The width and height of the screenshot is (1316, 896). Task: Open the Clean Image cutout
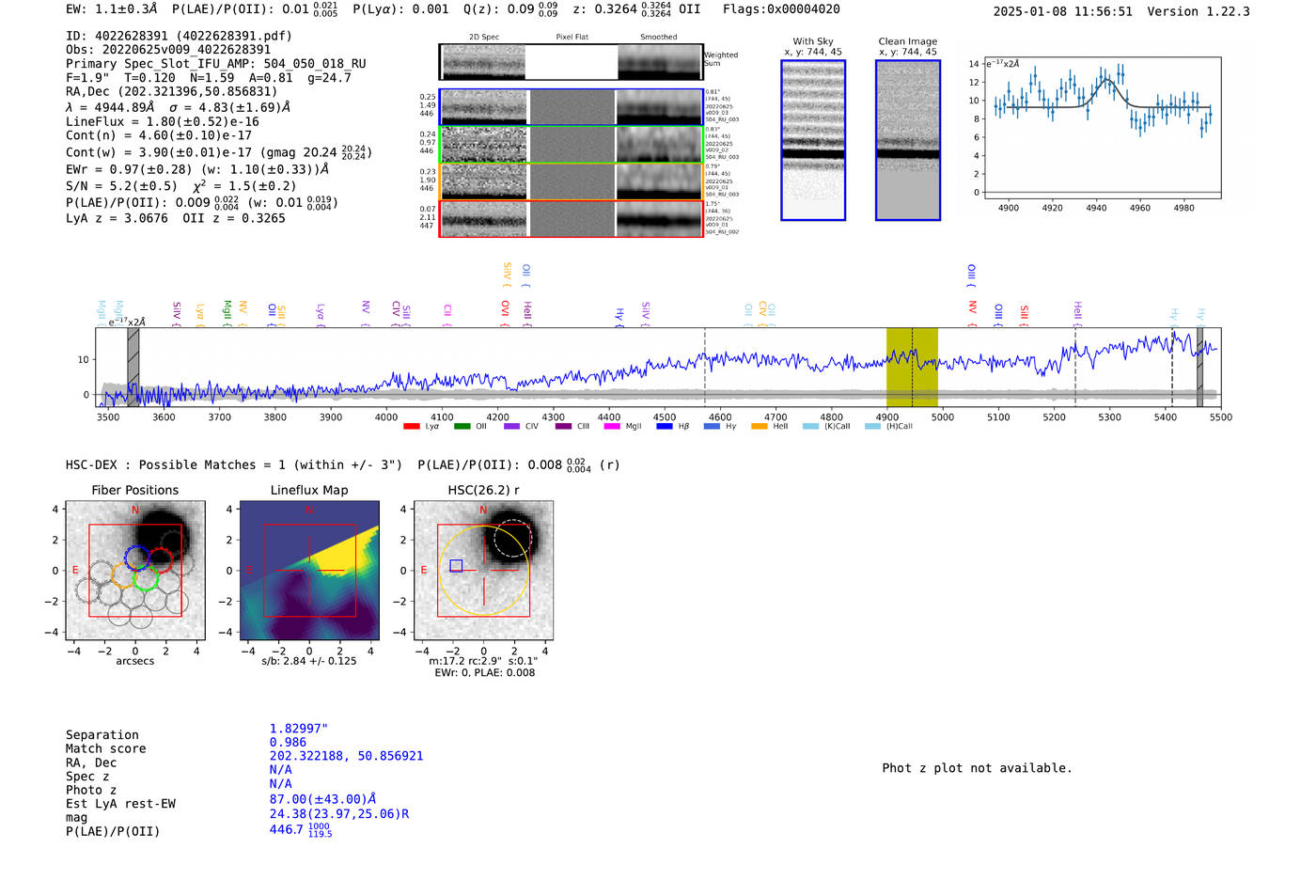coord(907,140)
